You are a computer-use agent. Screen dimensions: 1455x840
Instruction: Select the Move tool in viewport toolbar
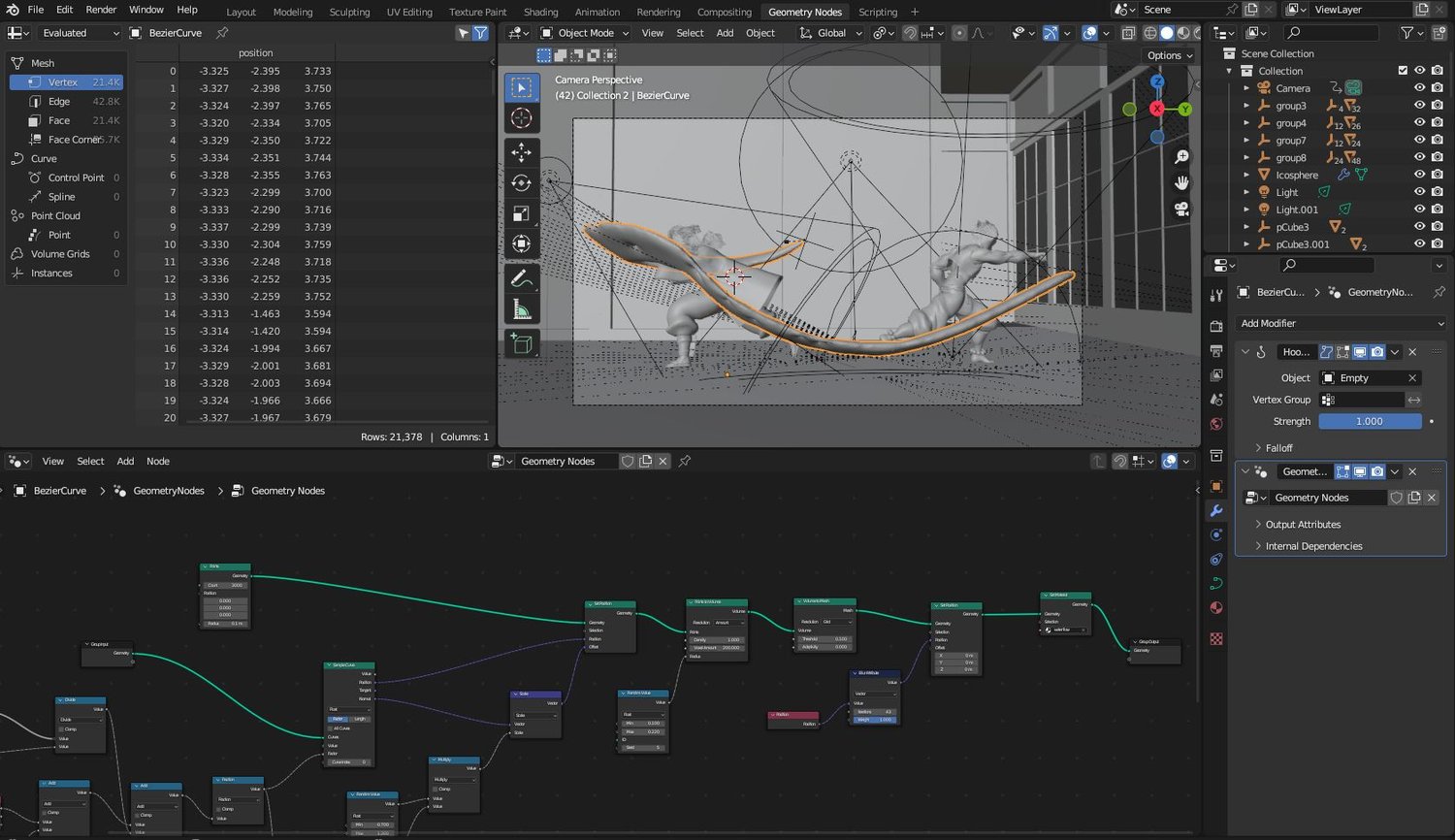click(522, 151)
